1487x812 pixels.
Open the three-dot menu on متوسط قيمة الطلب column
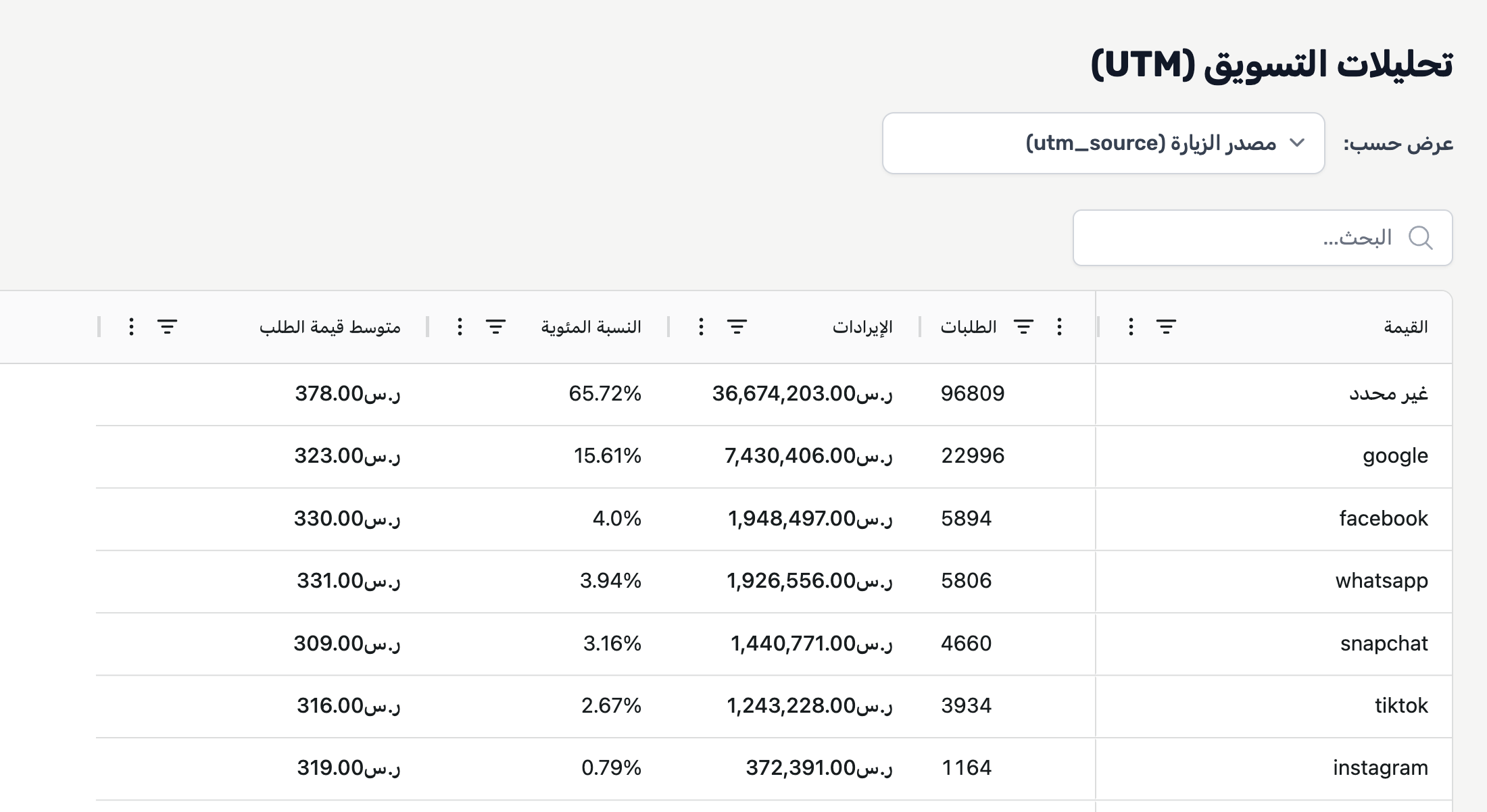130,326
